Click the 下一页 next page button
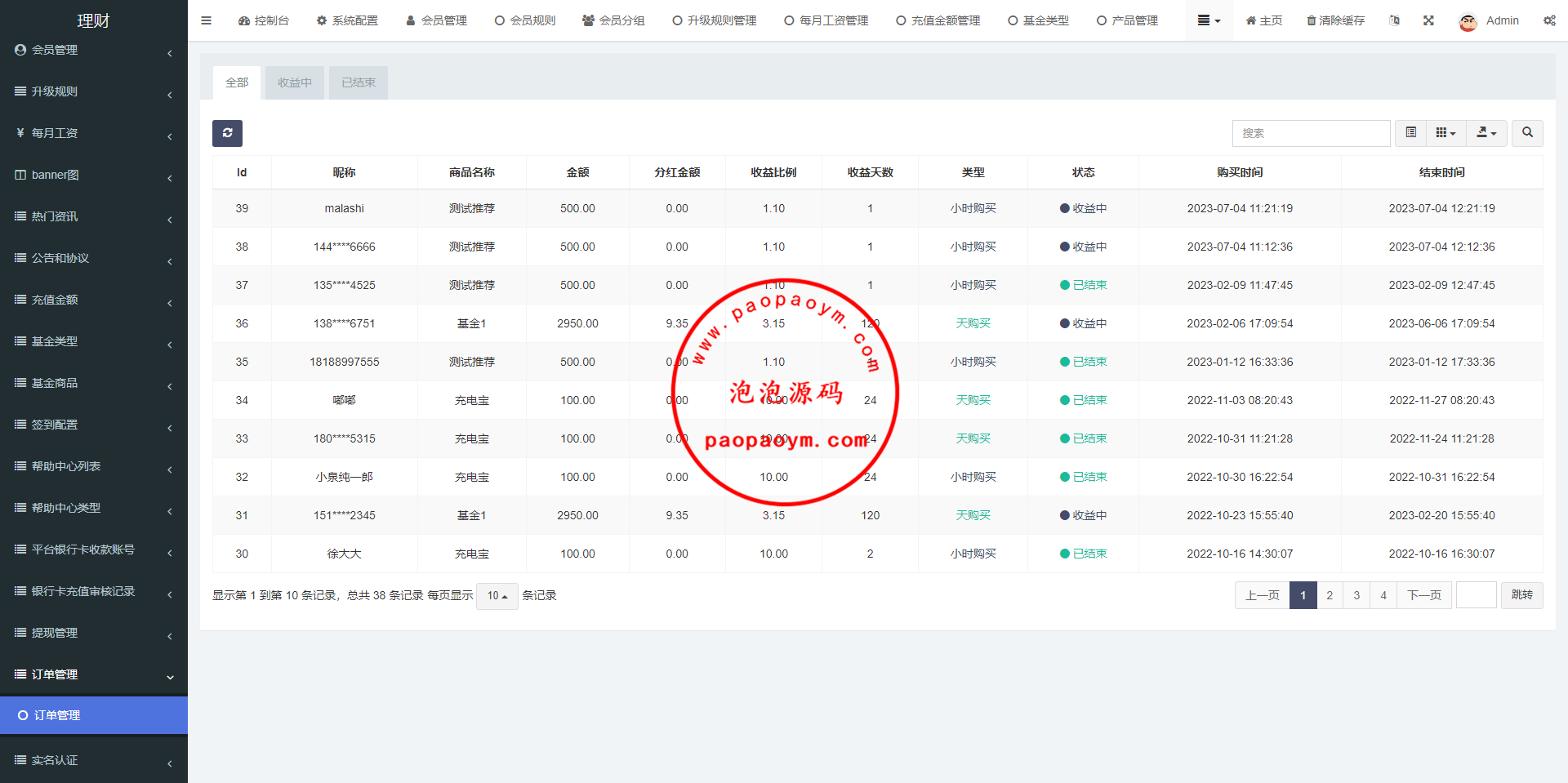This screenshot has height=783, width=1568. (1423, 595)
